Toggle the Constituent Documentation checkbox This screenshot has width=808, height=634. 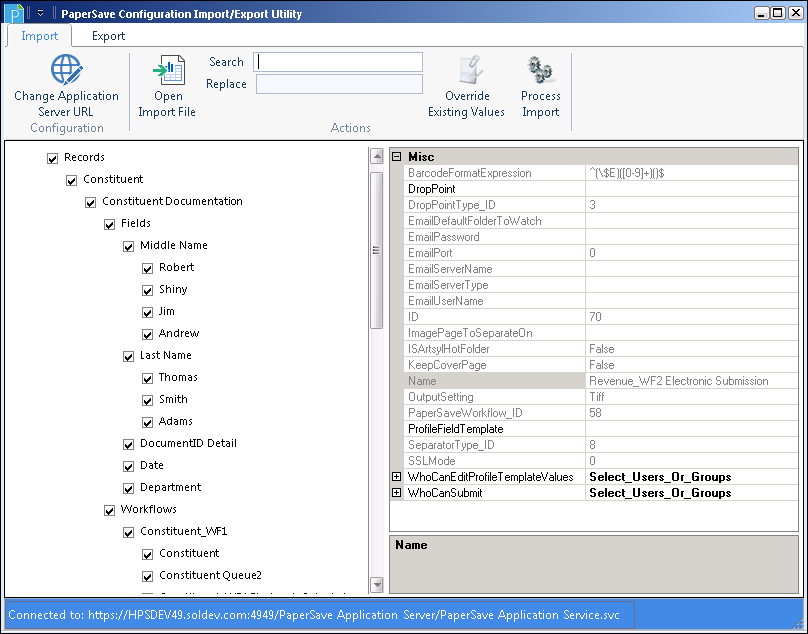pyautogui.click(x=90, y=203)
